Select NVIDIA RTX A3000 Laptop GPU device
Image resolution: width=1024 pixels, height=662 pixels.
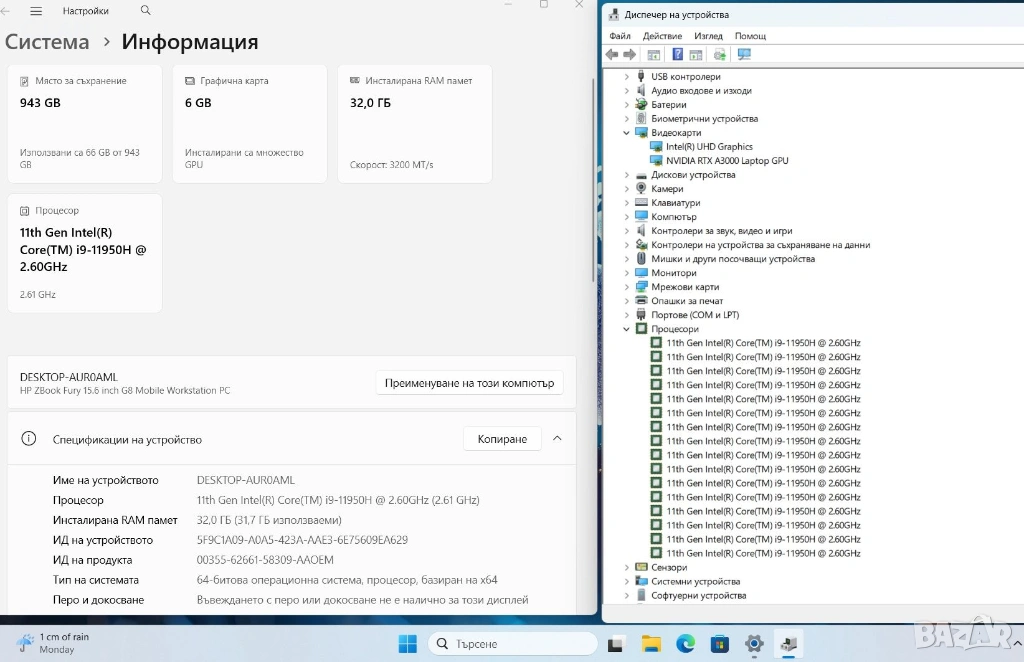(727, 161)
